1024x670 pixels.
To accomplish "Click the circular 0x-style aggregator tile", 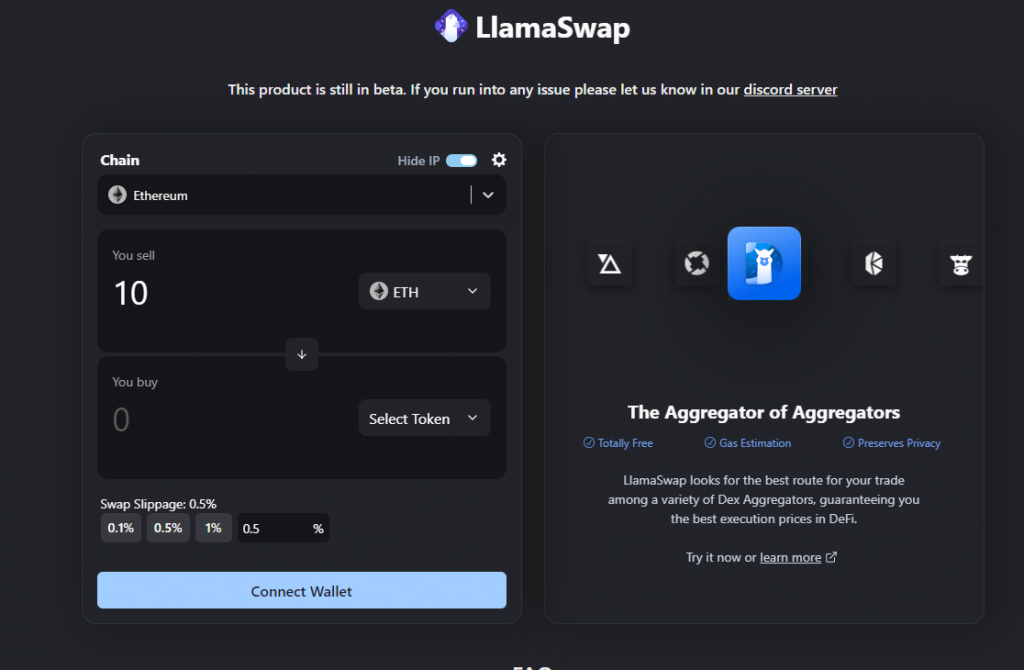I will tap(696, 263).
